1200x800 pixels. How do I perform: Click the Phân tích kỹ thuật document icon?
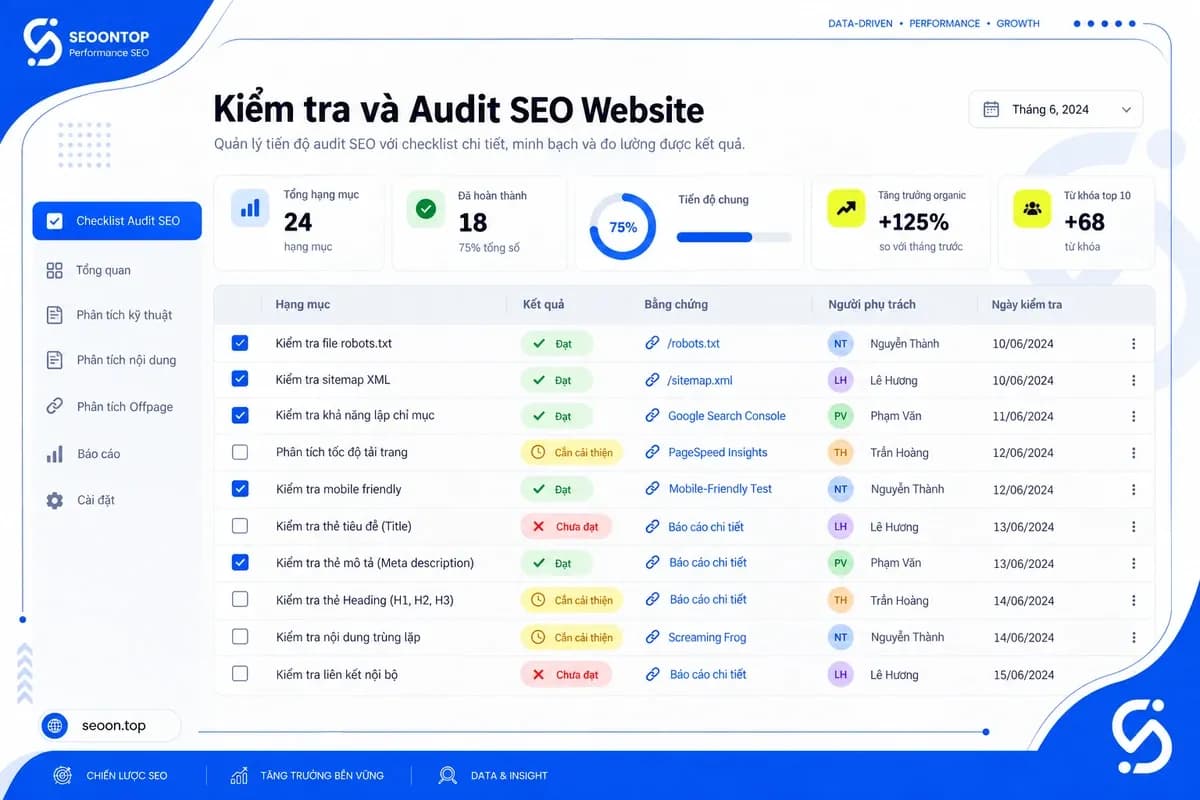coord(55,315)
